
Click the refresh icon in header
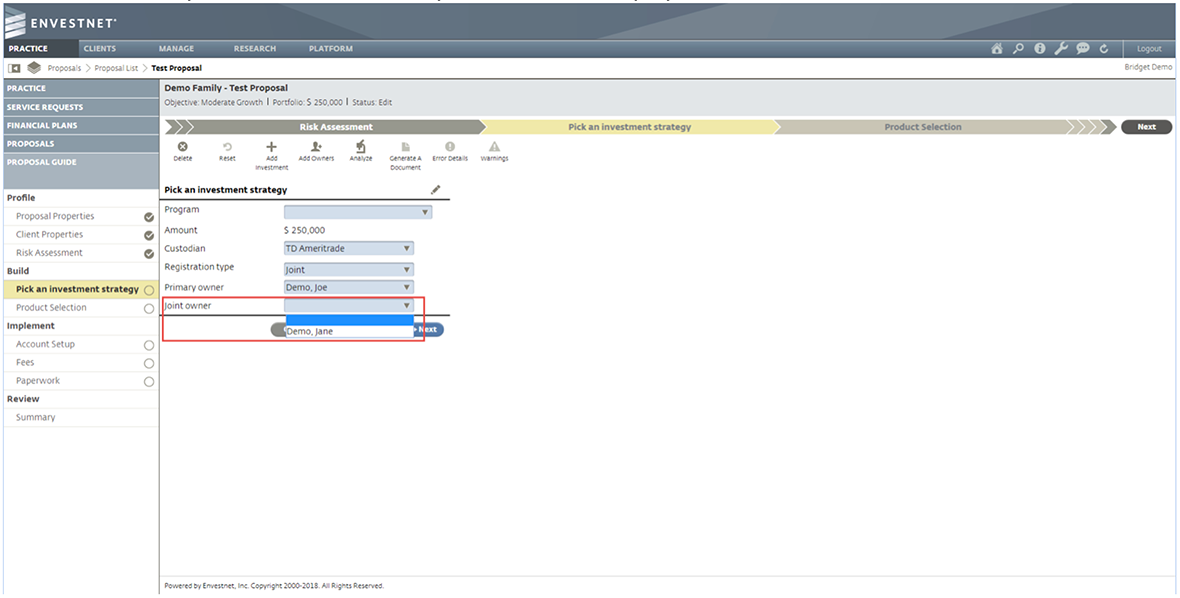[1104, 48]
